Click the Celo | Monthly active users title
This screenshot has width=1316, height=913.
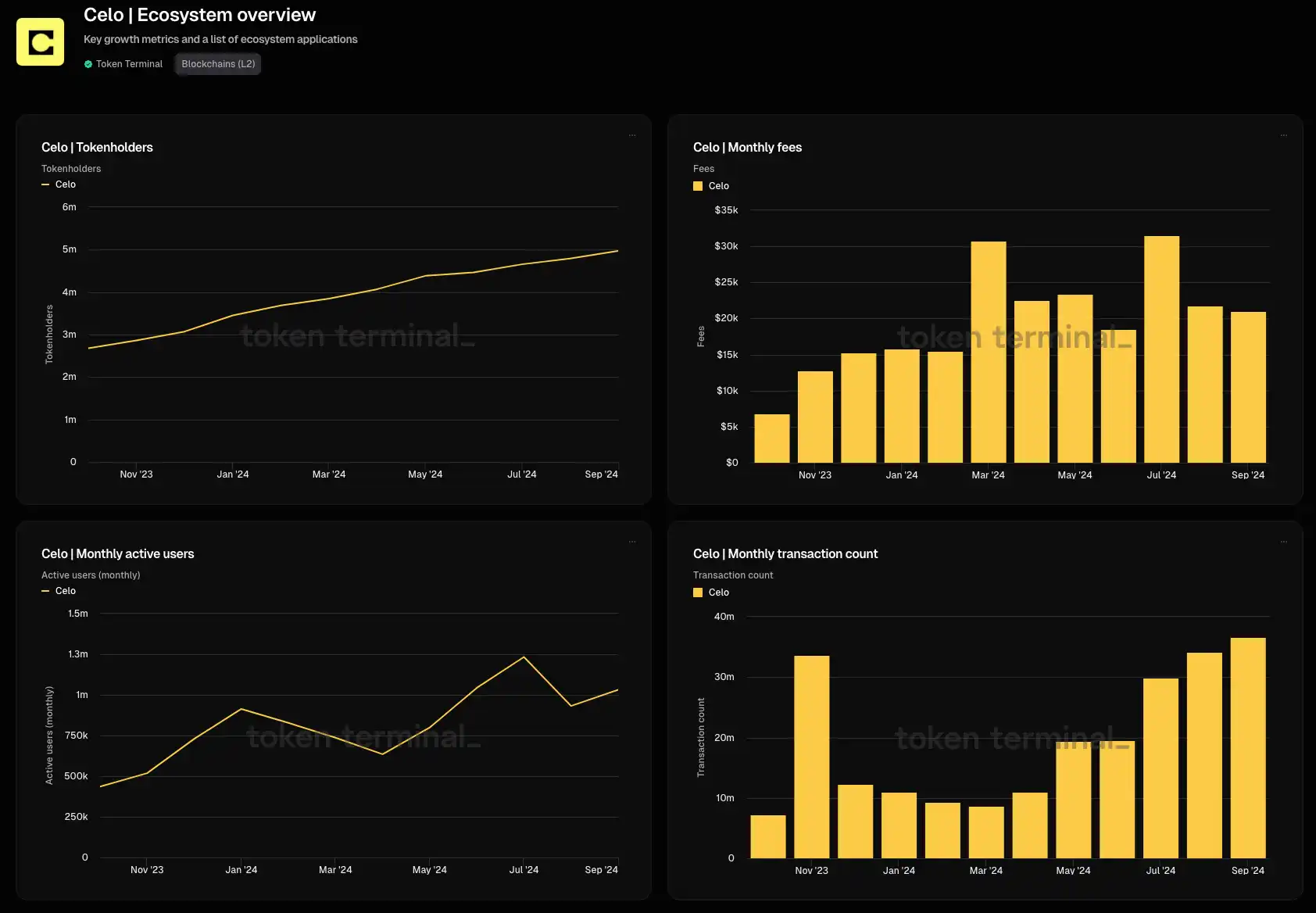(x=117, y=553)
